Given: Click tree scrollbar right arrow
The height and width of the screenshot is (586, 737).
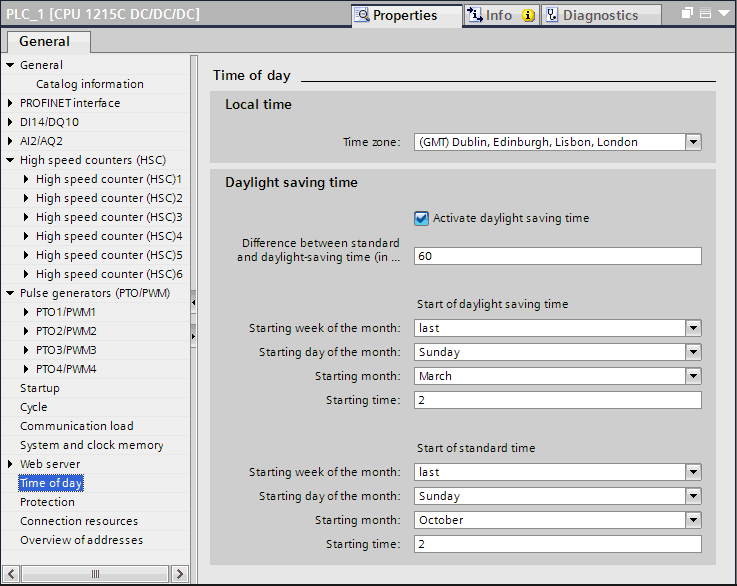Looking at the screenshot, I should coord(180,574).
